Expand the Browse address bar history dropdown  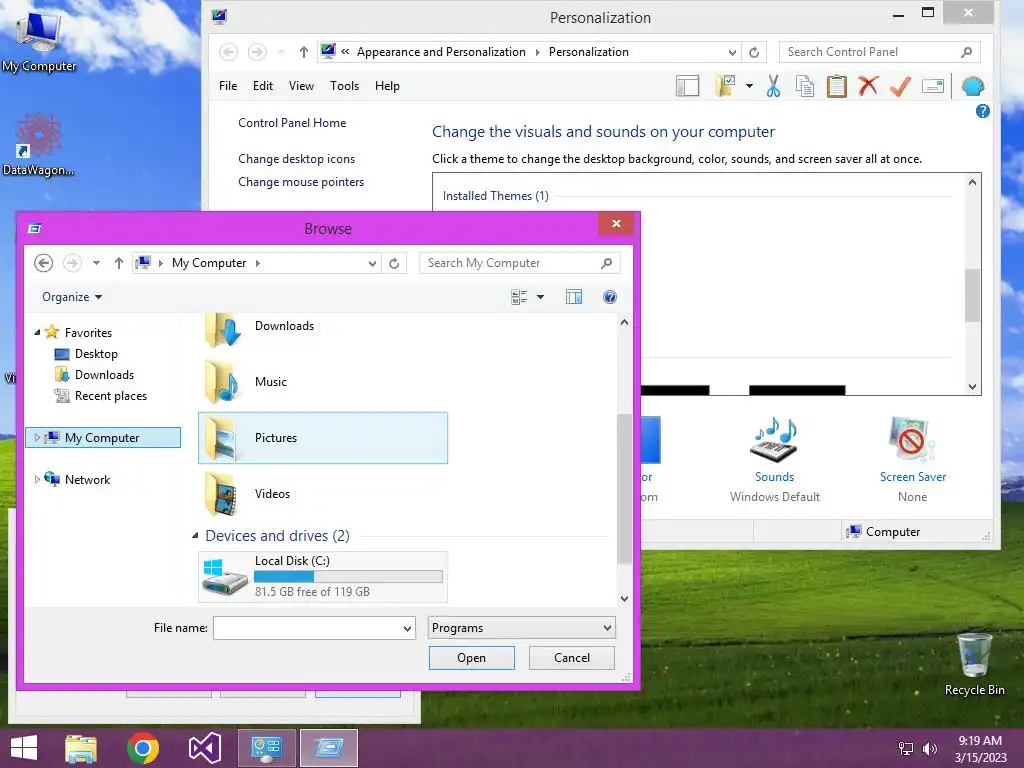(372, 263)
